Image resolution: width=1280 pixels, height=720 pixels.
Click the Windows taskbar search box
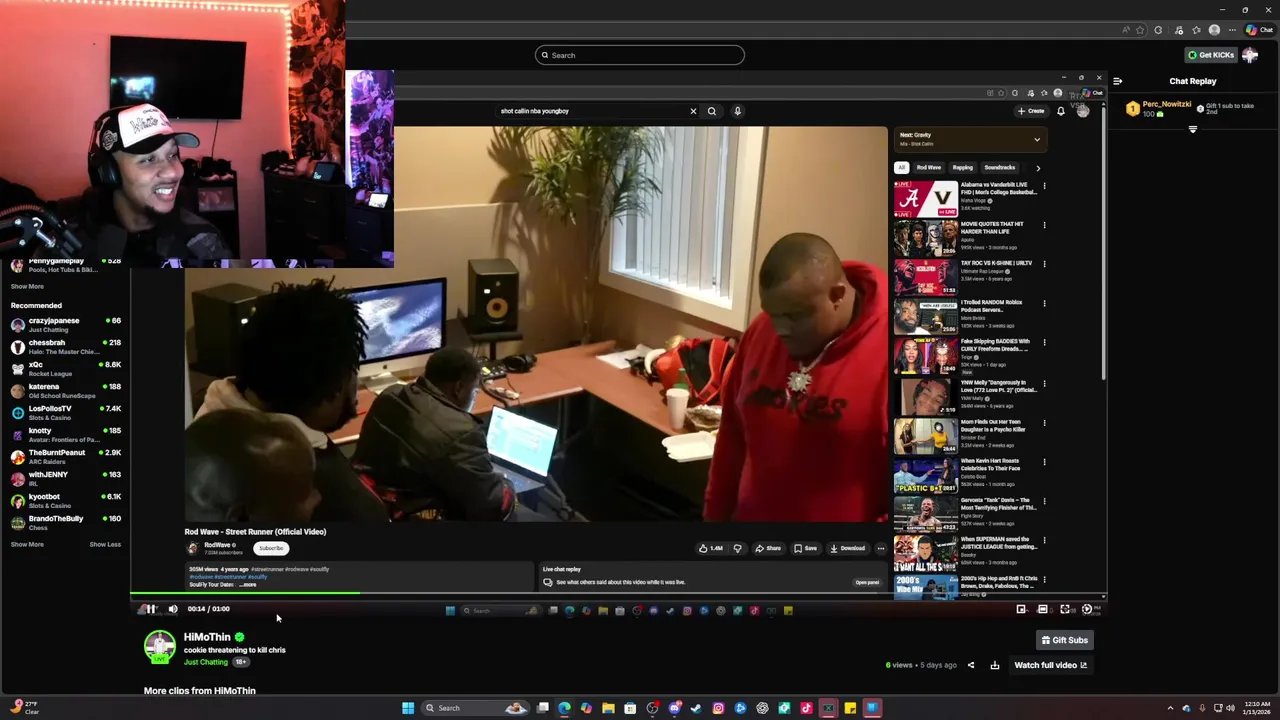pyautogui.click(x=474, y=708)
